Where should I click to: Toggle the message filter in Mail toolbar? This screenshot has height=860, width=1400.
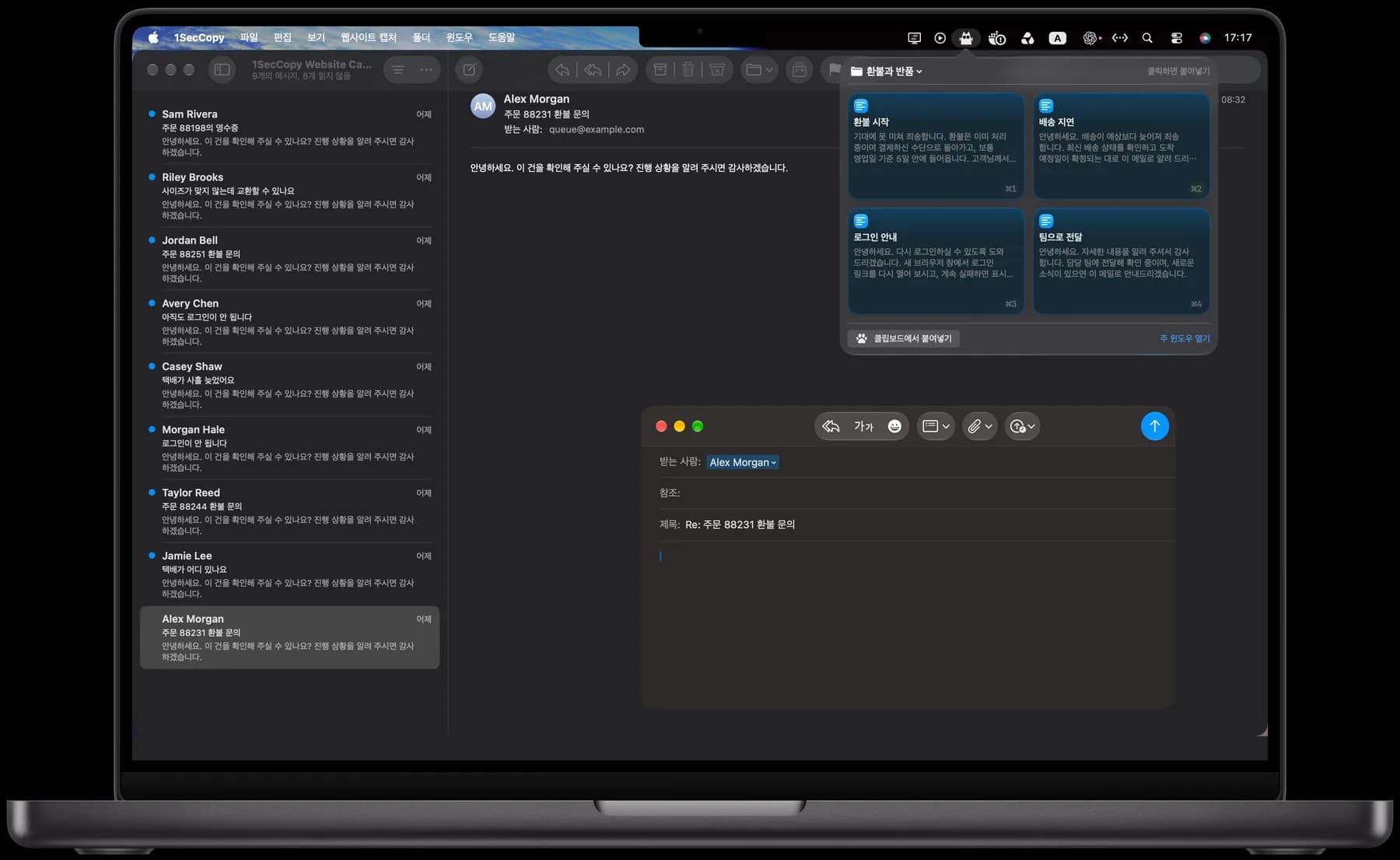coord(397,70)
